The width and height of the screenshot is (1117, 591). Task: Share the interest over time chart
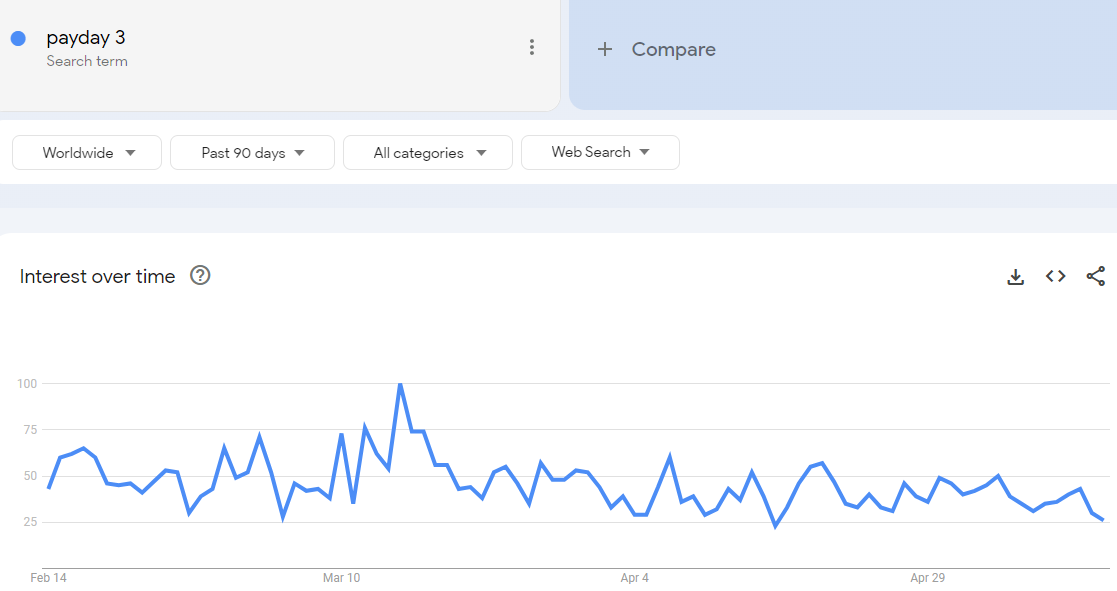pos(1096,276)
